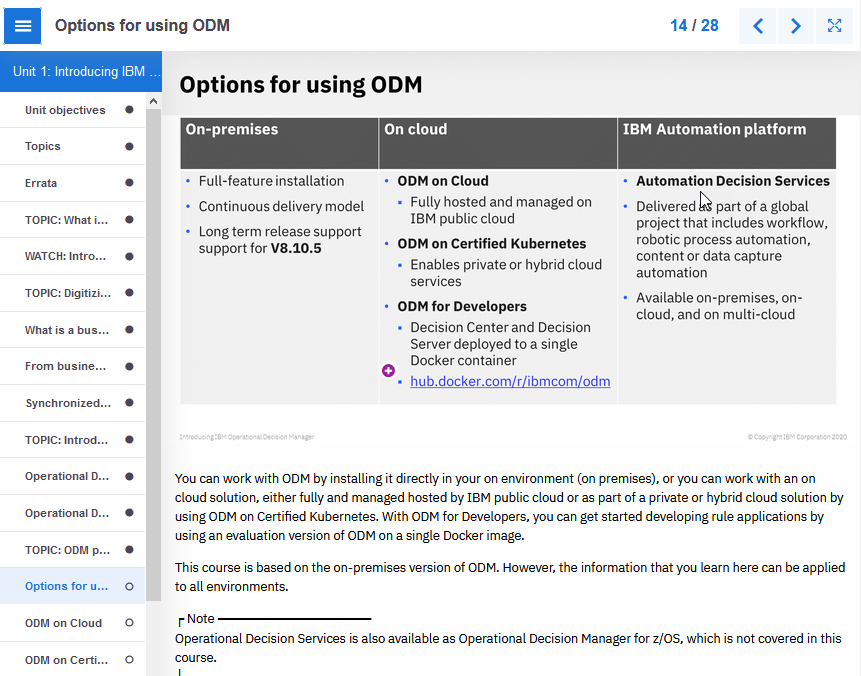Click open circle beside ODM on Certi...
This screenshot has width=861, height=676.
click(x=130, y=660)
